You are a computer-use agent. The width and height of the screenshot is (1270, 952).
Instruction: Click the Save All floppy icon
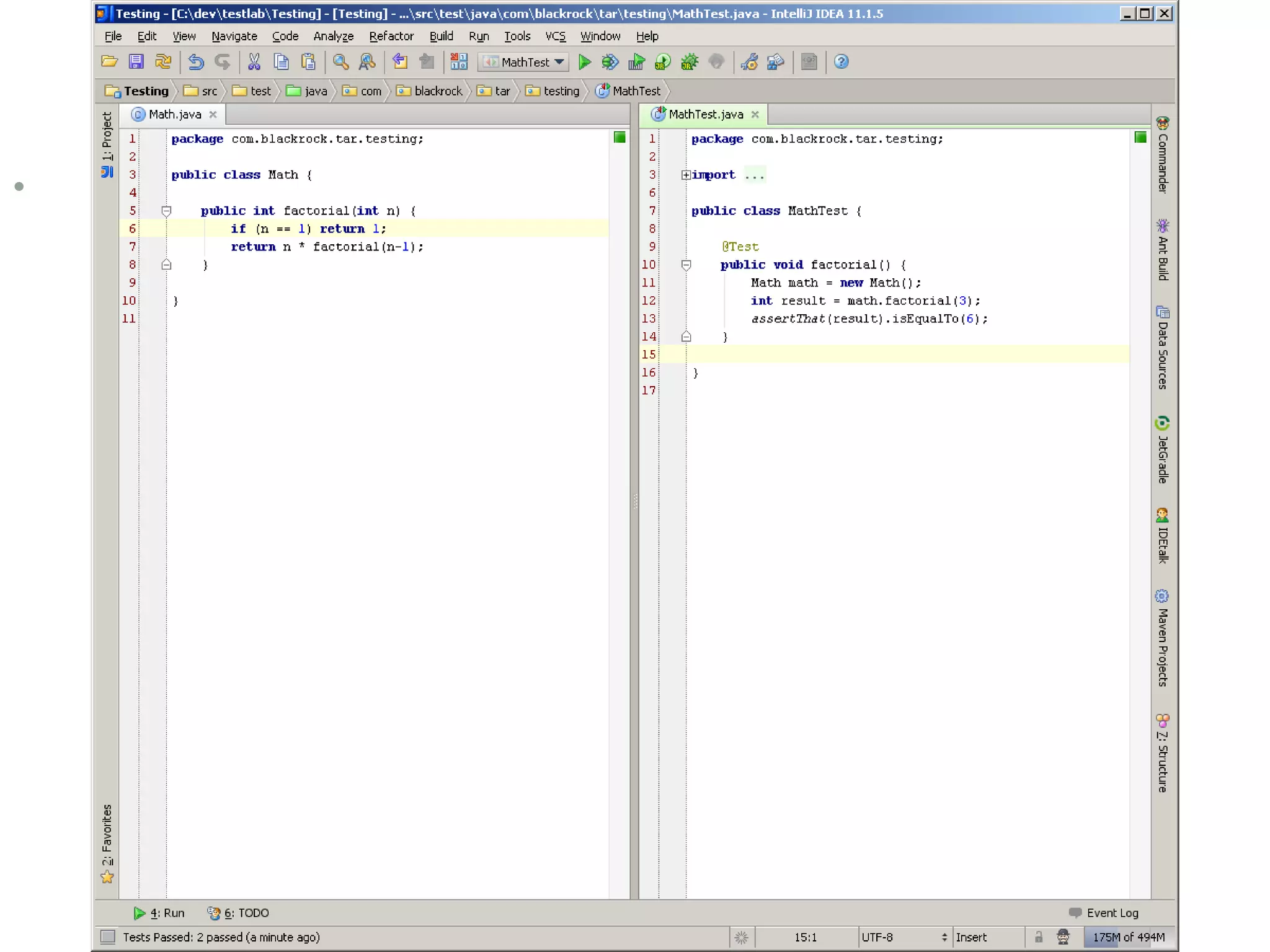click(136, 62)
